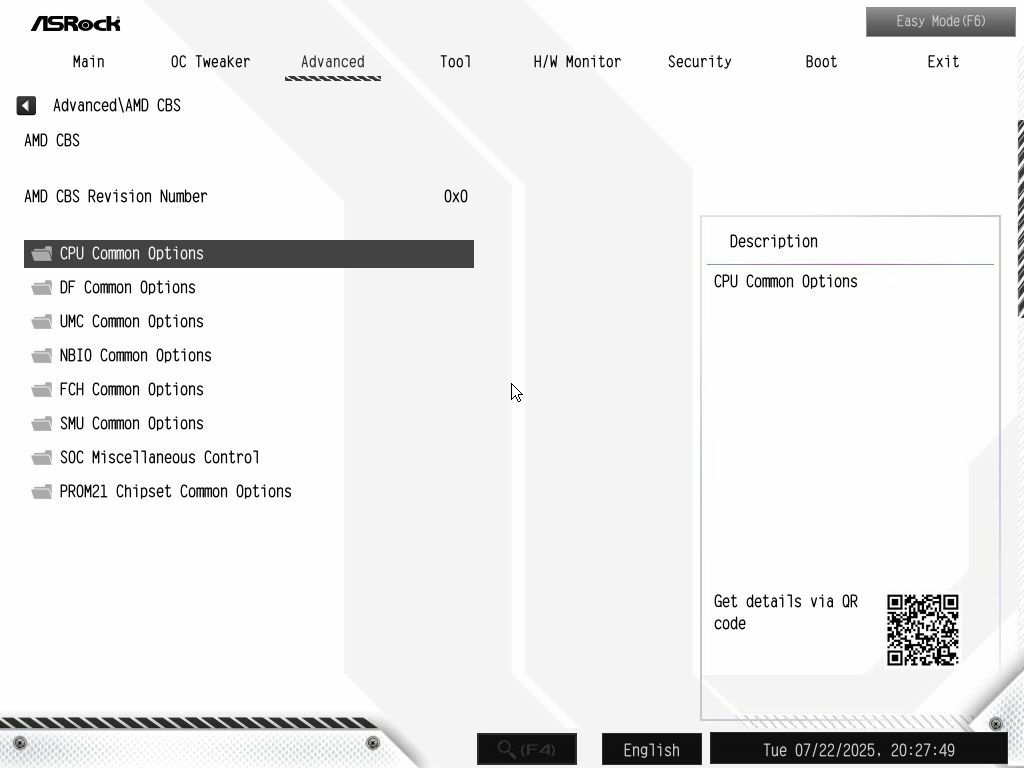This screenshot has height=768, width=1024.
Task: Click the Advanced\AMD CBS breadcrumb text
Action: pyautogui.click(x=117, y=105)
